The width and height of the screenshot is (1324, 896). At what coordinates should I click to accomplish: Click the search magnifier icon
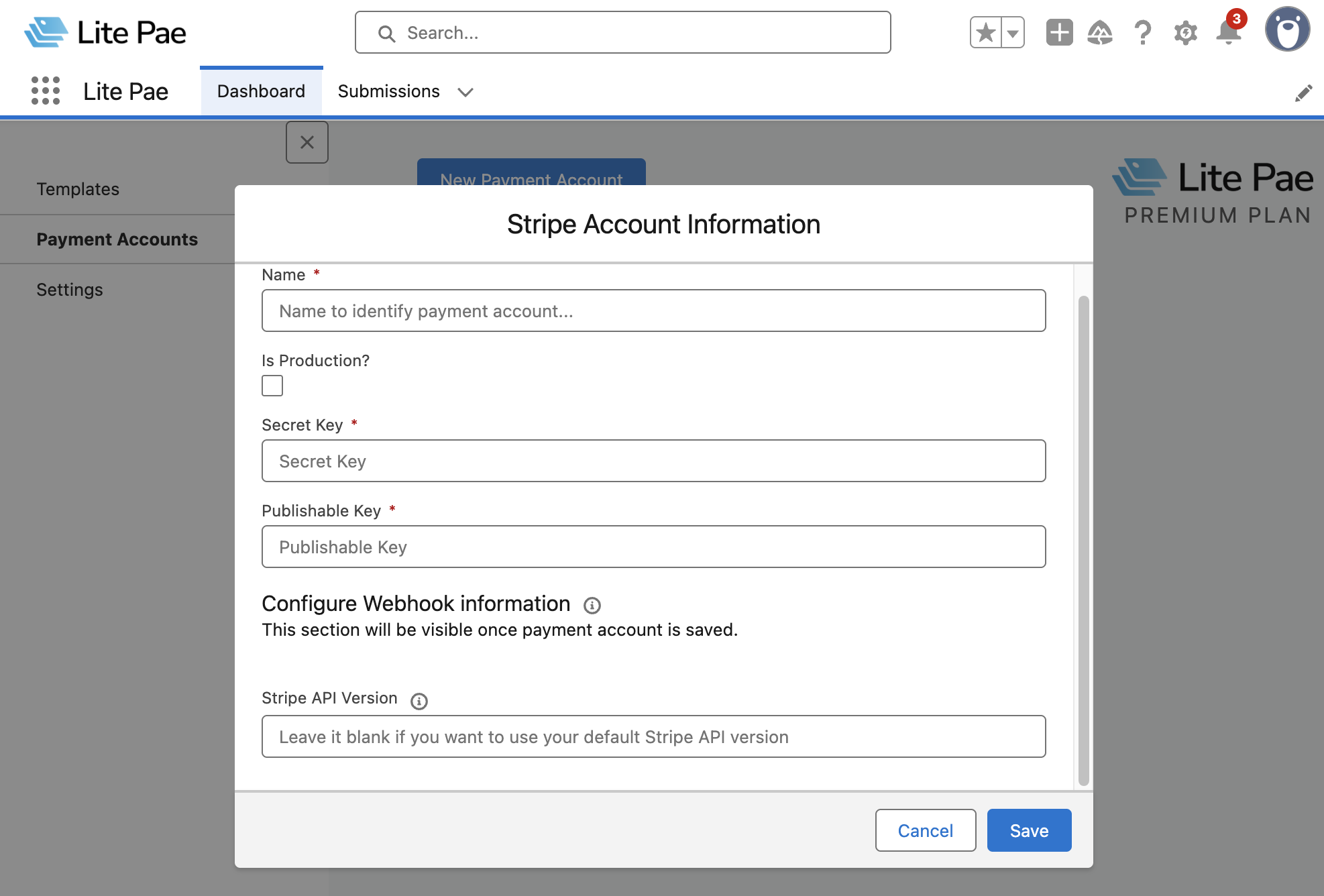pyautogui.click(x=386, y=33)
